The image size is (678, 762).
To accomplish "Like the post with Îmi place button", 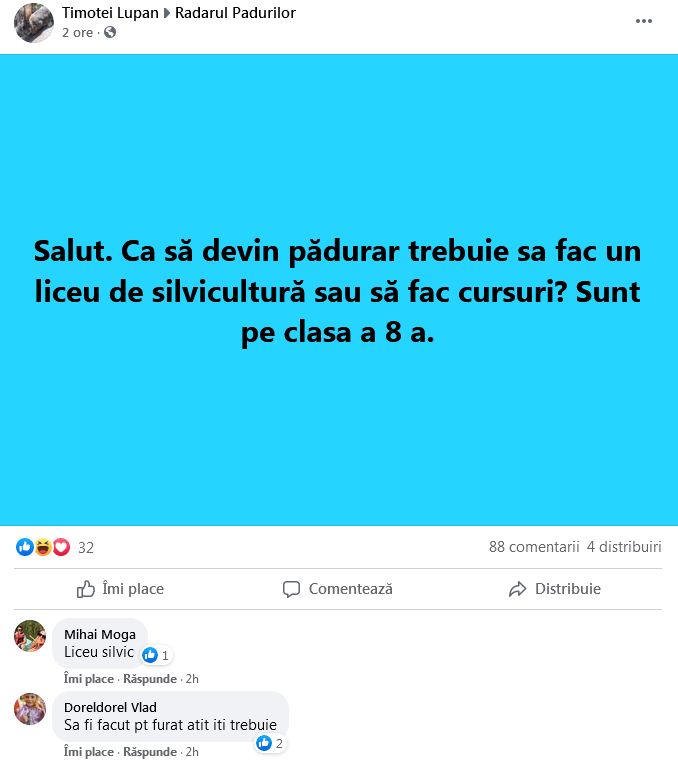I will [120, 589].
